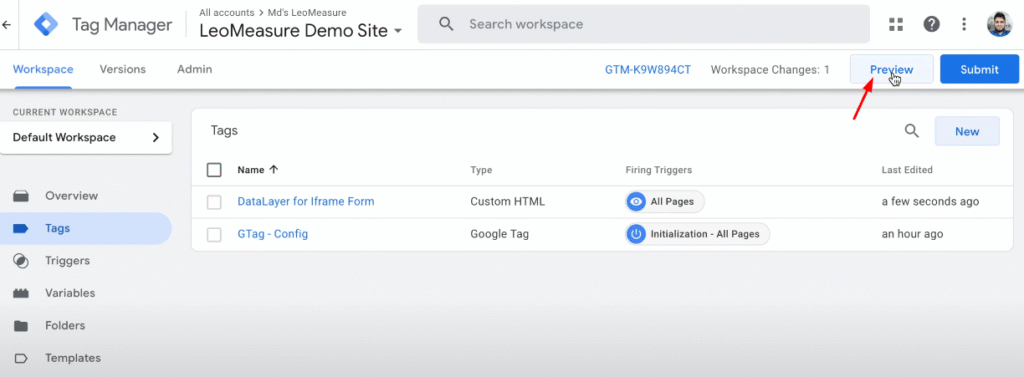This screenshot has height=377, width=1024.
Task: Open the GTag - Config tag
Action: point(273,234)
